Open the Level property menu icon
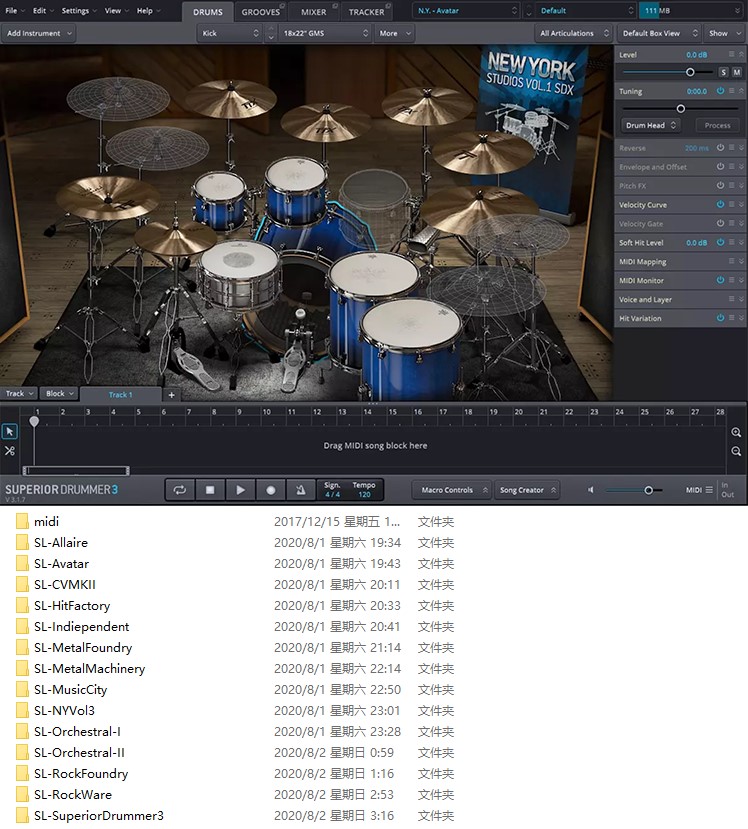Viewport: 748px width, 829px height. point(732,54)
